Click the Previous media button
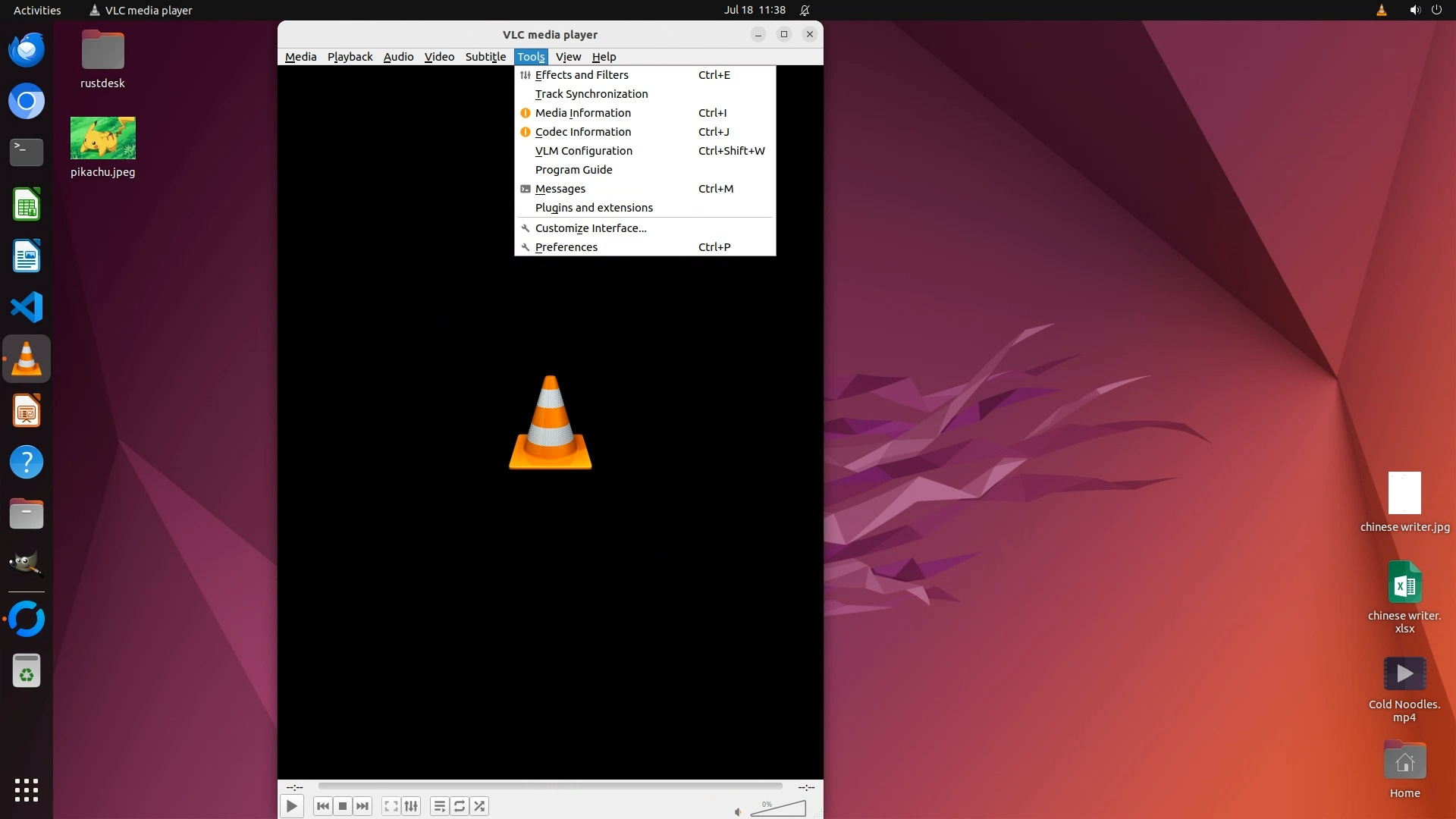 [x=322, y=806]
